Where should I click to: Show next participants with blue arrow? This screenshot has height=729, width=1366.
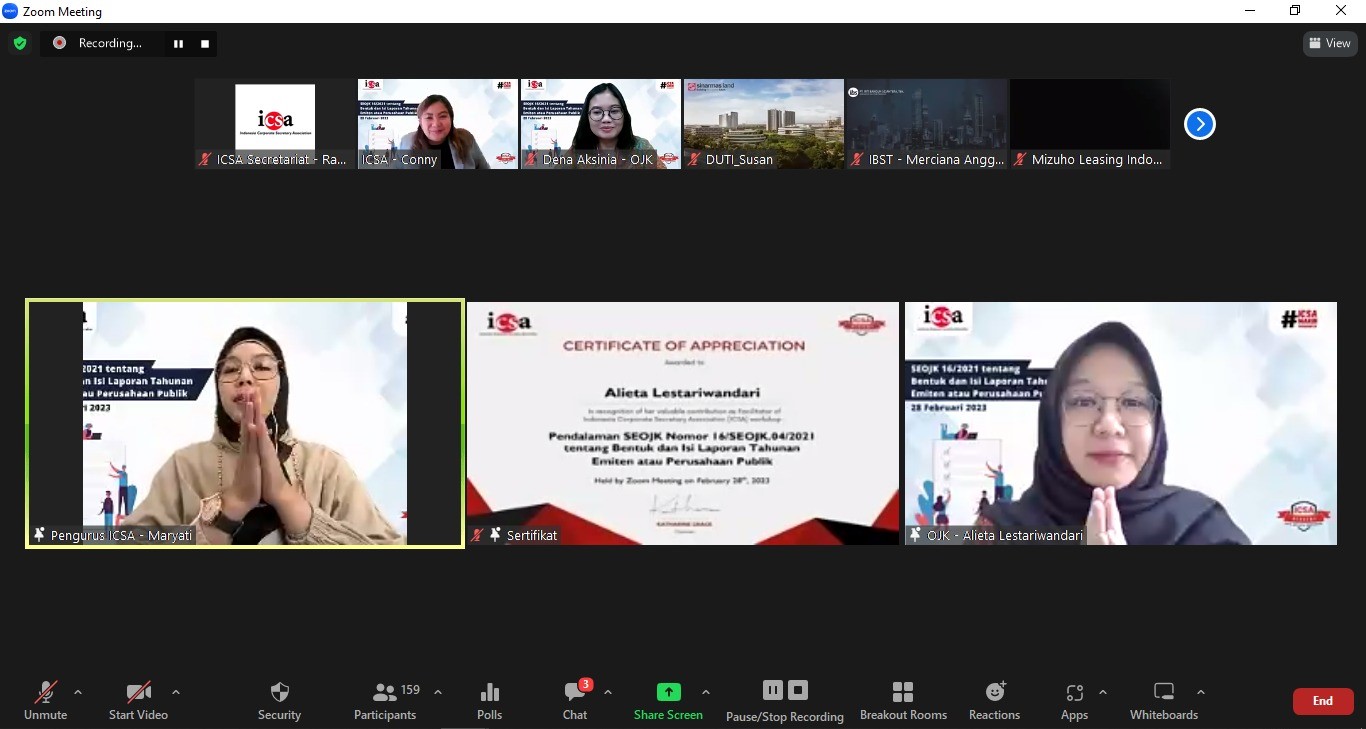pyautogui.click(x=1199, y=124)
